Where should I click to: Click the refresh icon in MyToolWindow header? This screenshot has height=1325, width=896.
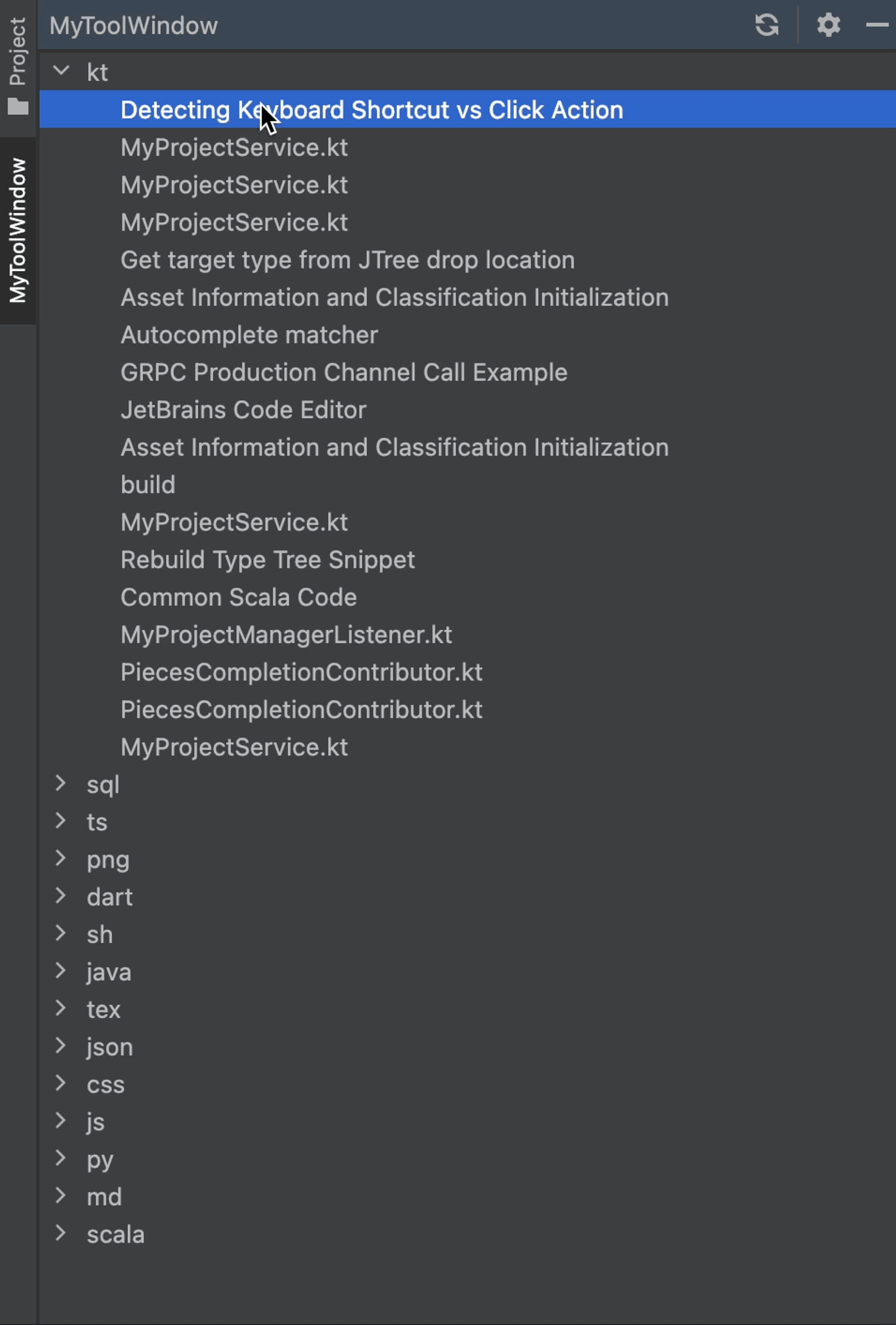click(x=766, y=25)
